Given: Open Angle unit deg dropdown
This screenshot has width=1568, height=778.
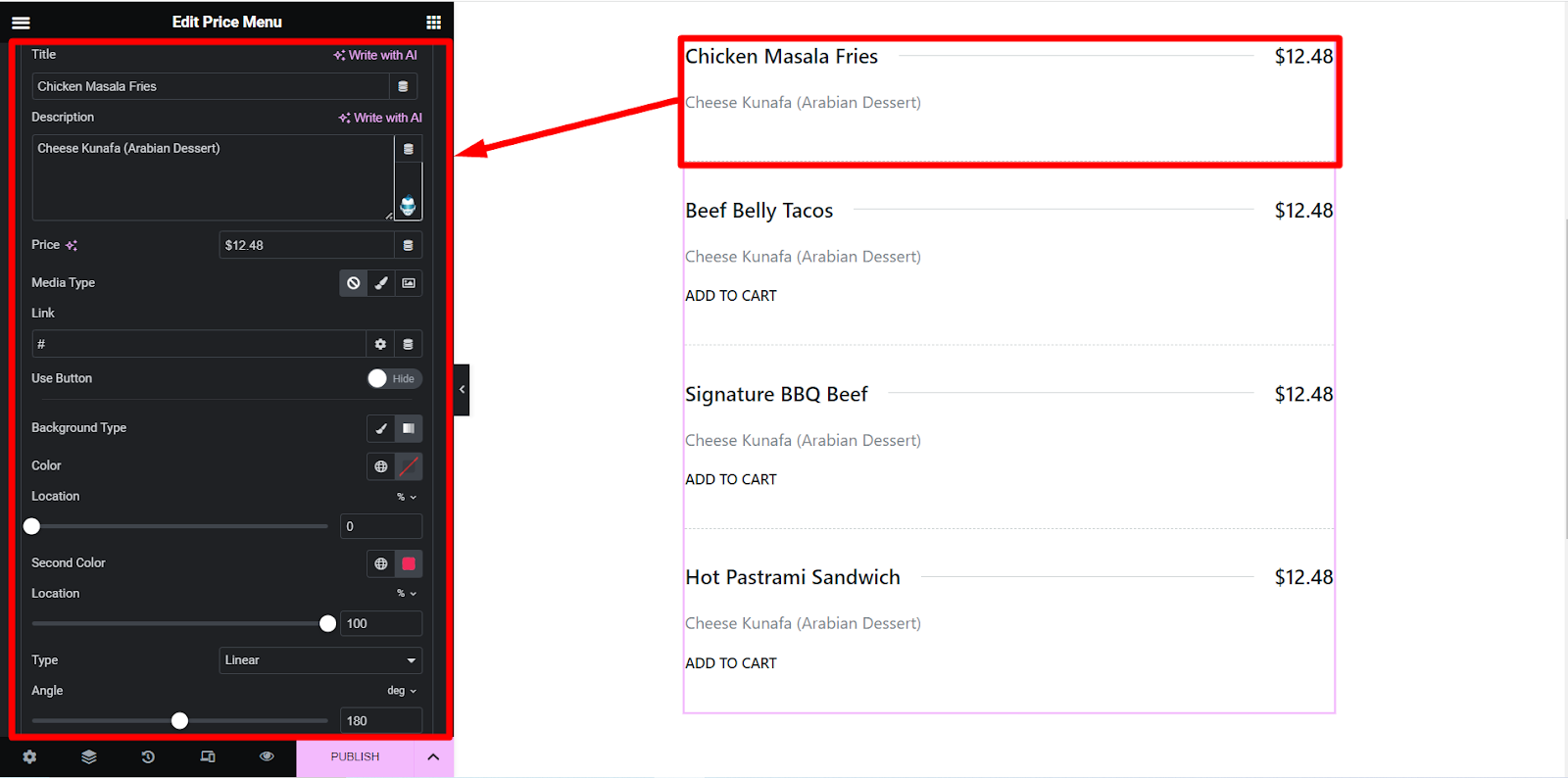Looking at the screenshot, I should coord(402,691).
